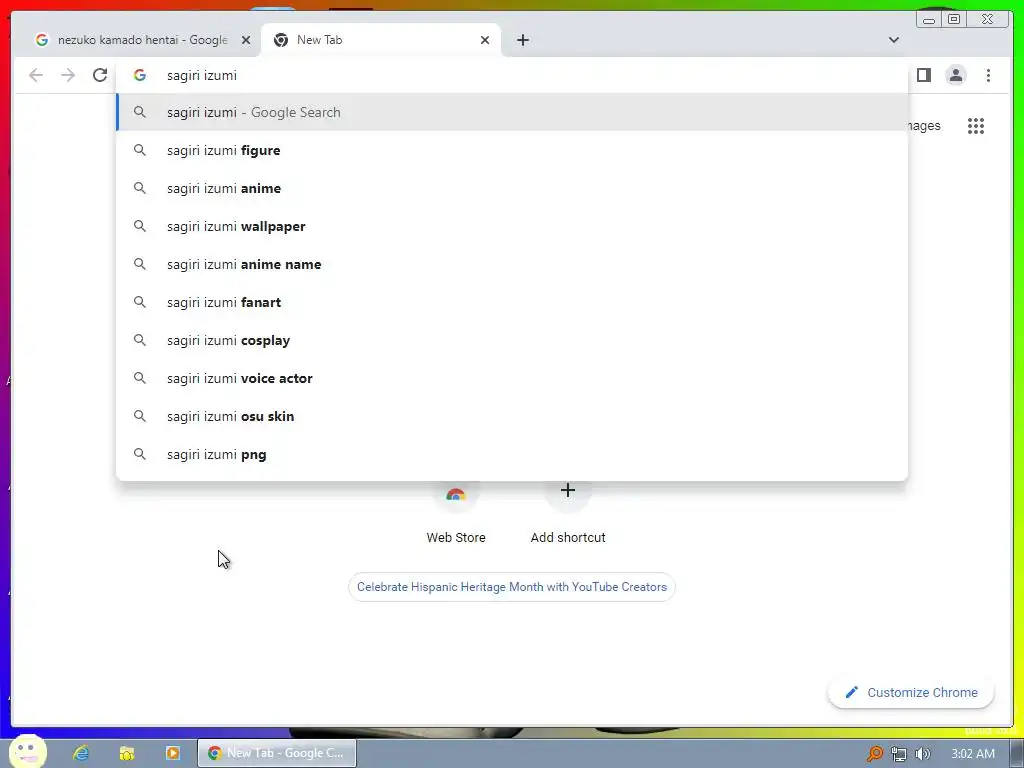Select the sagiri izumi anime suggestion
This screenshot has height=768, width=1024.
[x=512, y=188]
